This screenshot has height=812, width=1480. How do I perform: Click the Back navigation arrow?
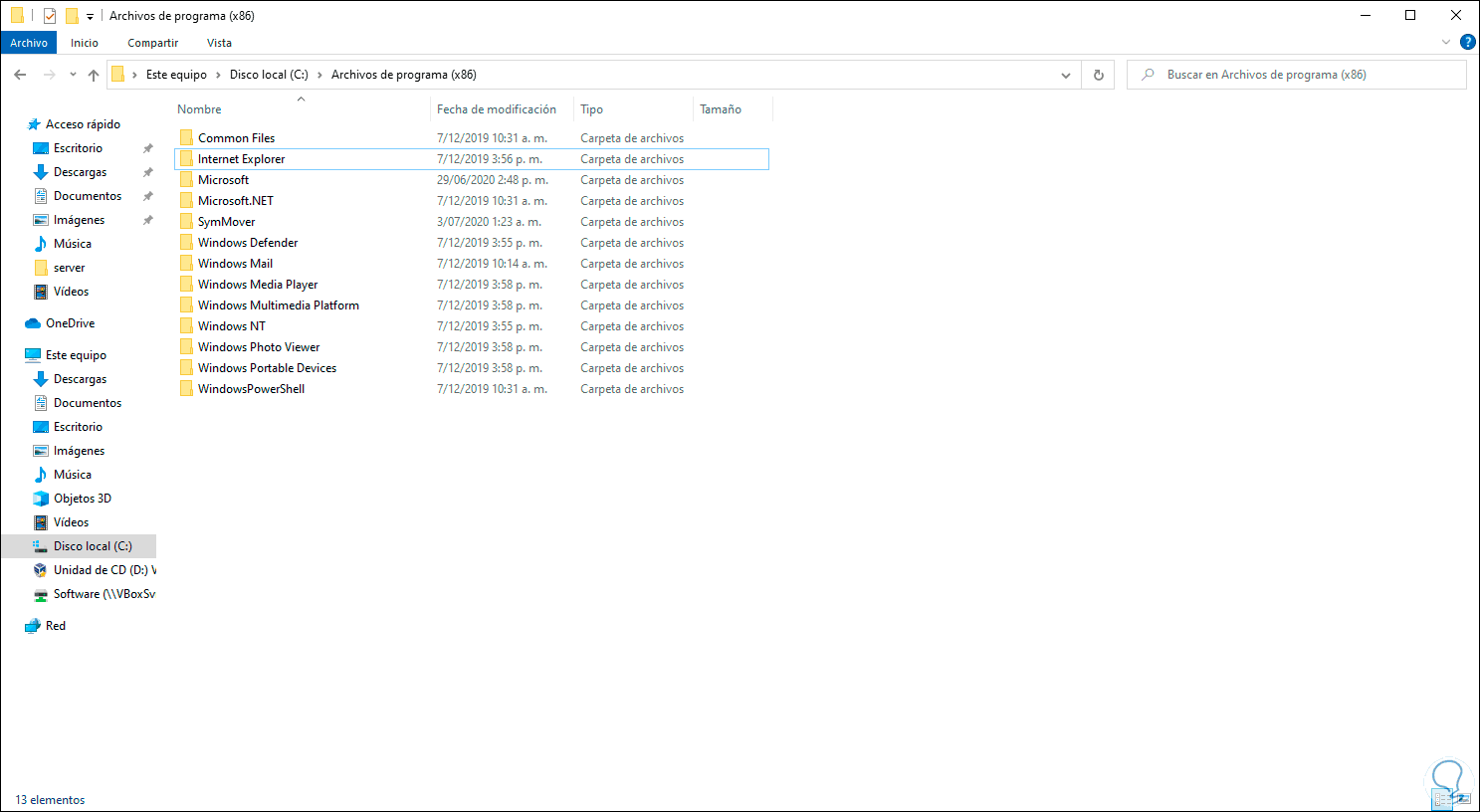20,75
